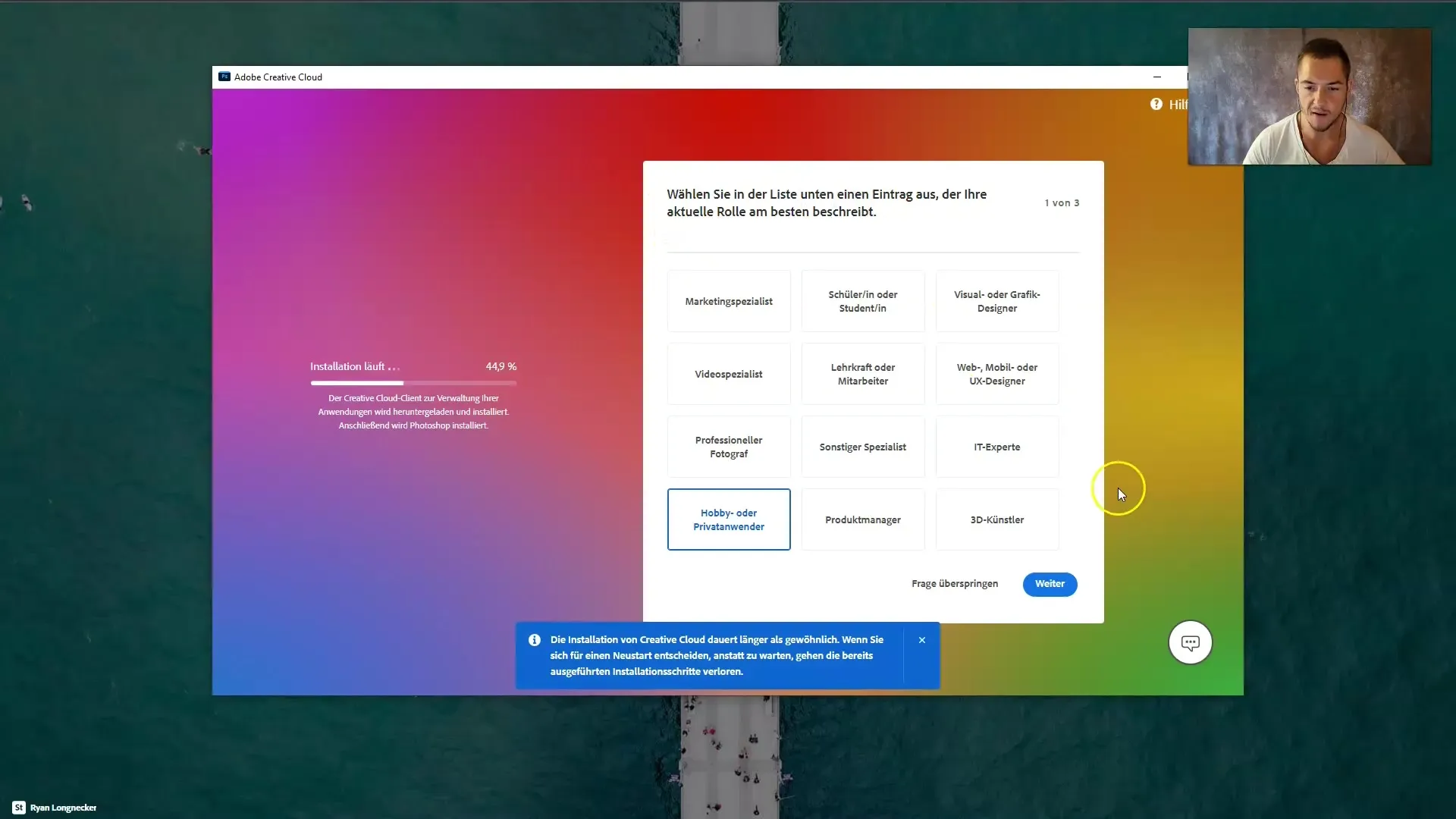Select the IT-Experte role card
1456x819 pixels.
tap(997, 447)
